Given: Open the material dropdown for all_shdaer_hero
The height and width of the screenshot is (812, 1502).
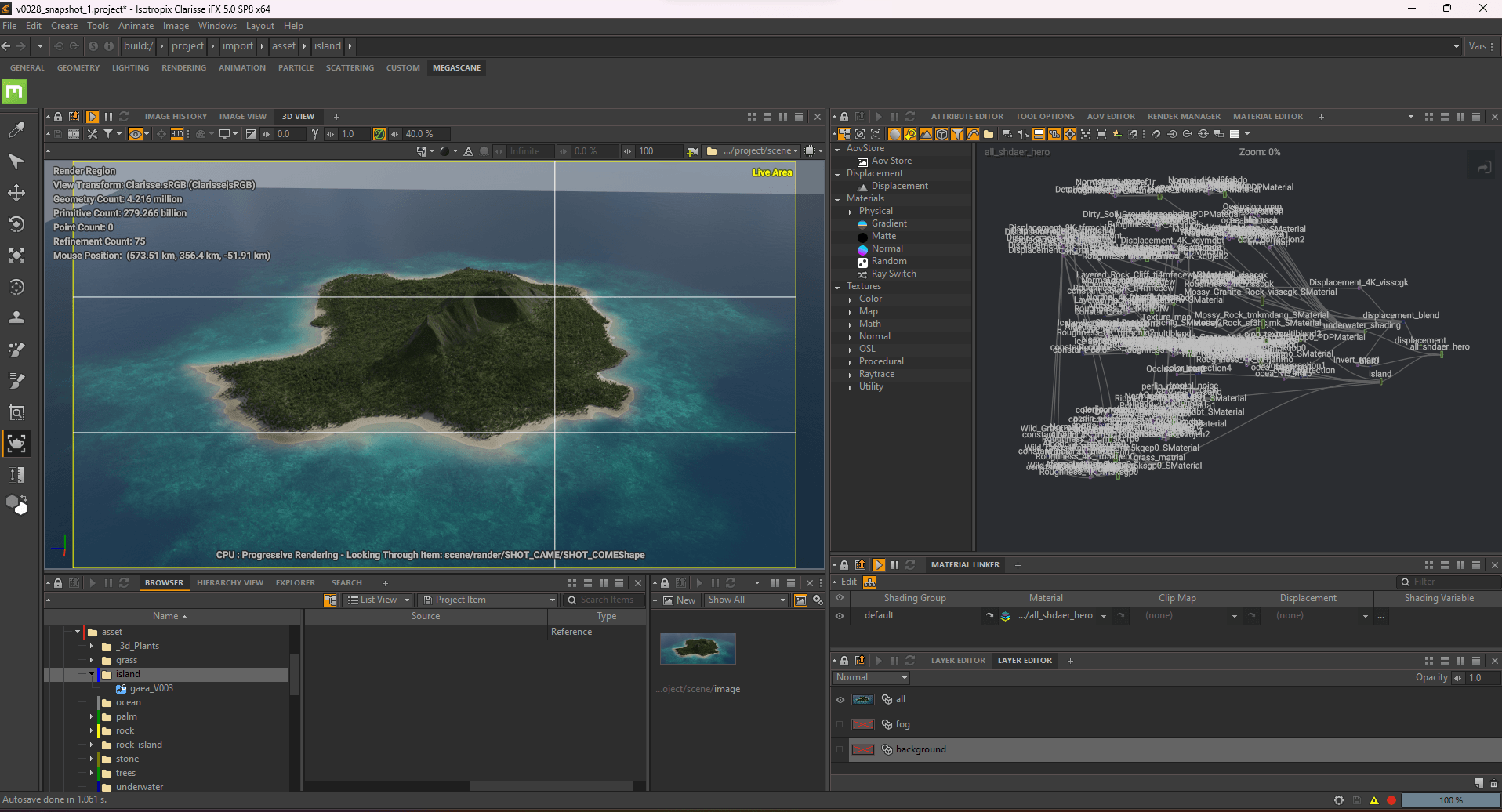Looking at the screenshot, I should 1104,617.
